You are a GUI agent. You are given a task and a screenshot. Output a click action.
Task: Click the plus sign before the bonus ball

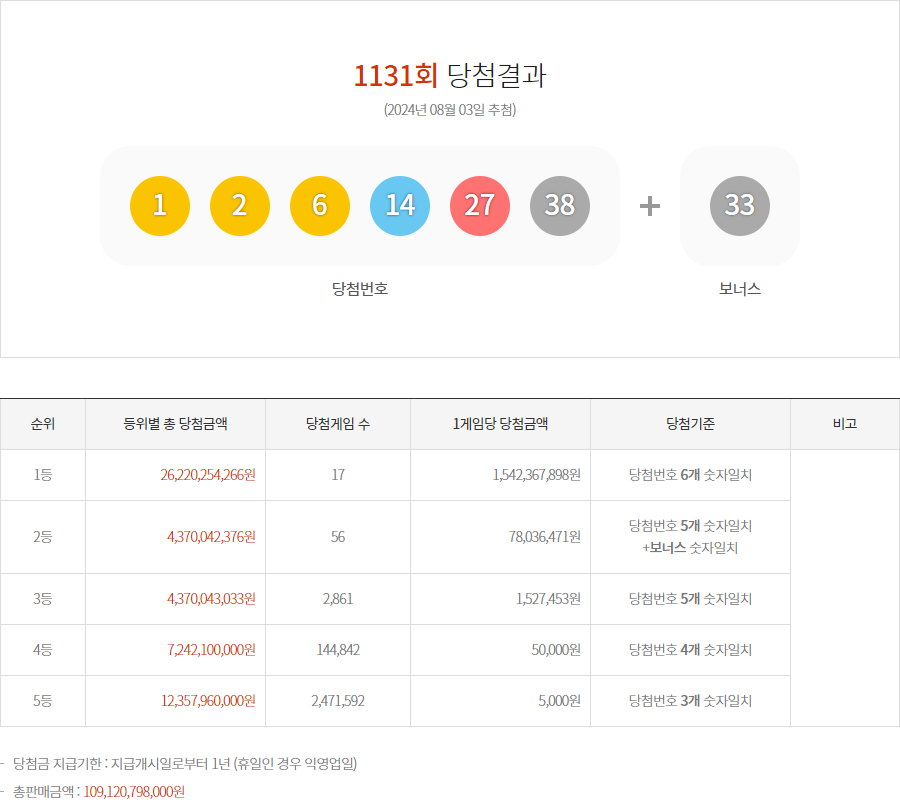(650, 206)
